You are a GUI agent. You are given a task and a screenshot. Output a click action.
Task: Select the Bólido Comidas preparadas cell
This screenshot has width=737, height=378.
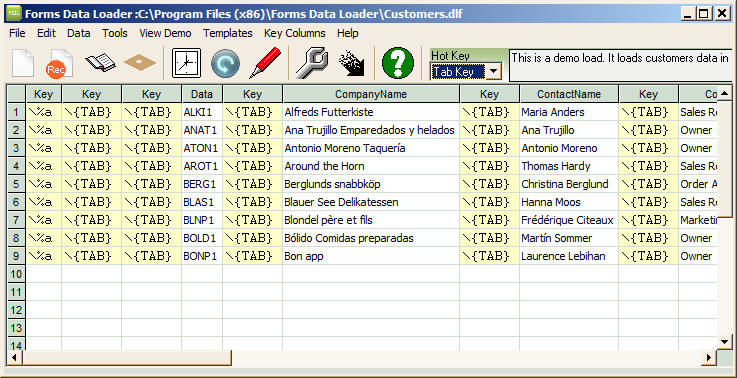pyautogui.click(x=371, y=238)
